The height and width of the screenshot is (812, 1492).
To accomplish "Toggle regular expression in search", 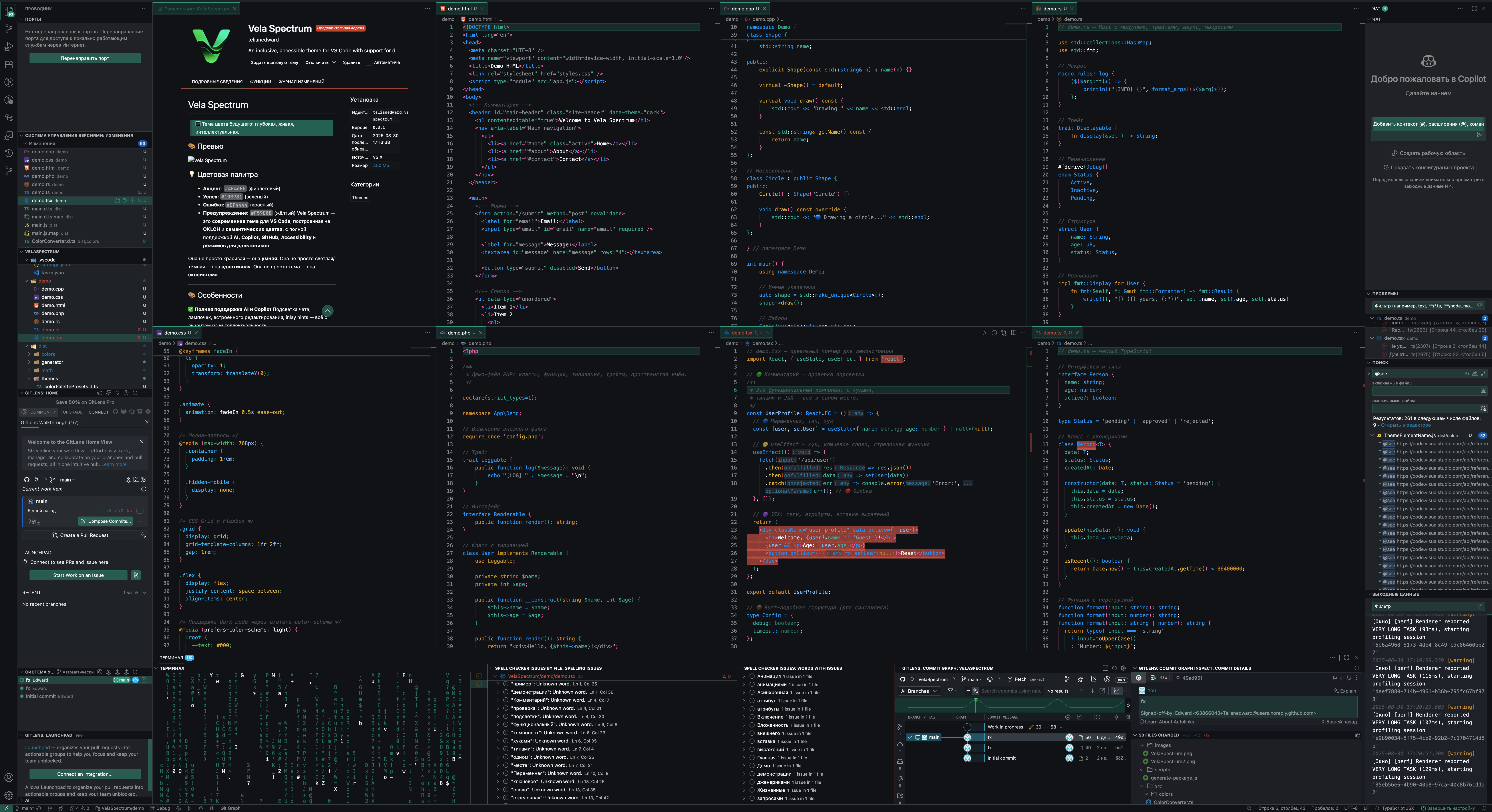I will [x=1483, y=374].
